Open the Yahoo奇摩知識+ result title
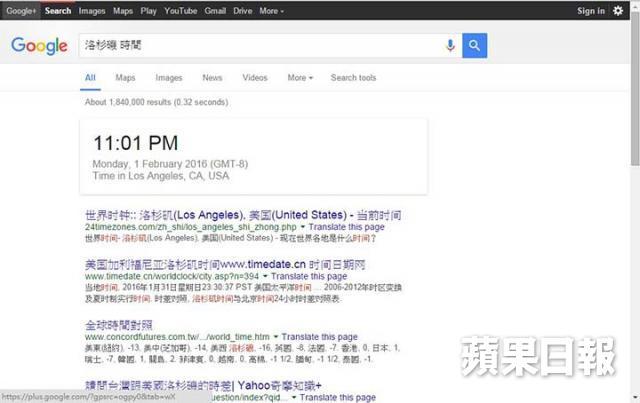This screenshot has height=403, width=640. (x=203, y=385)
